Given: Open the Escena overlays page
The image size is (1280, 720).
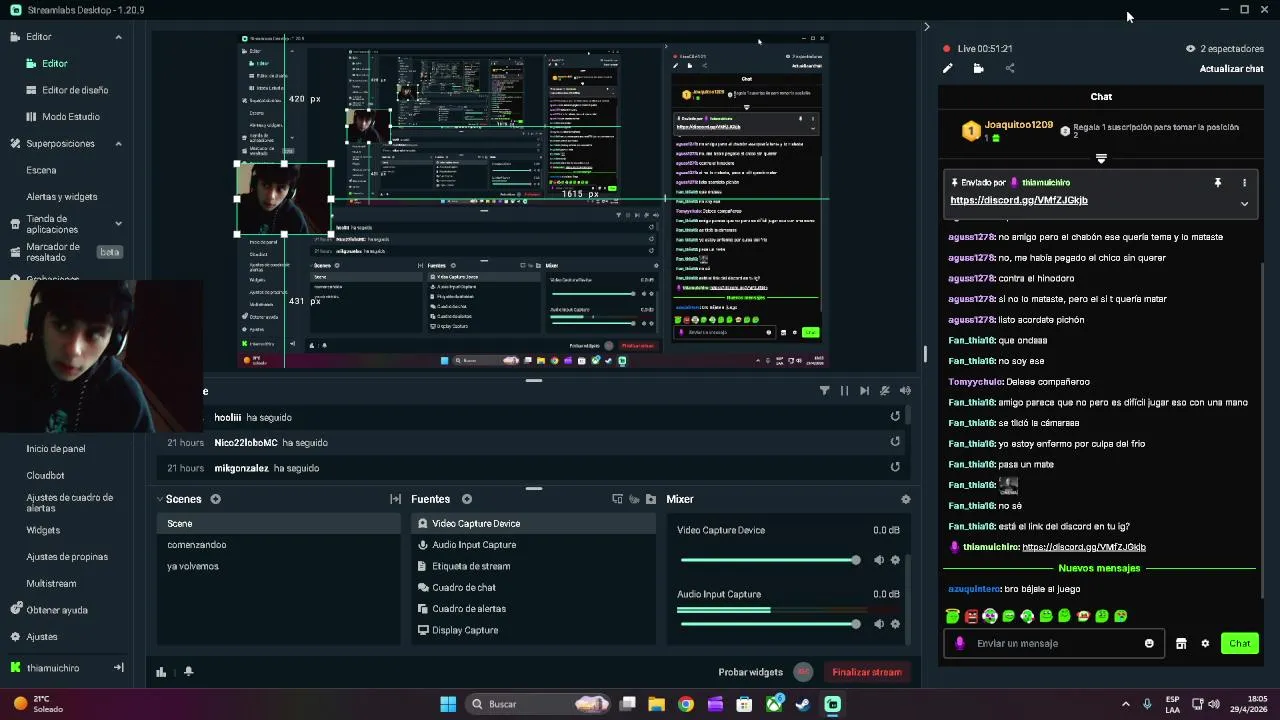Looking at the screenshot, I should pos(41,170).
